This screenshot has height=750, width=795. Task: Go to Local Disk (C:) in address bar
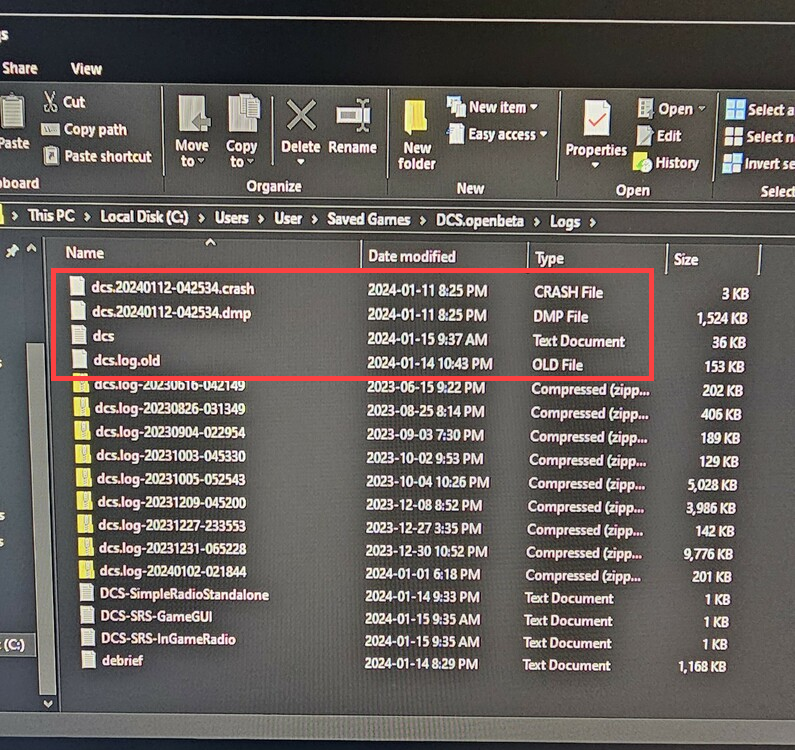click(x=144, y=217)
